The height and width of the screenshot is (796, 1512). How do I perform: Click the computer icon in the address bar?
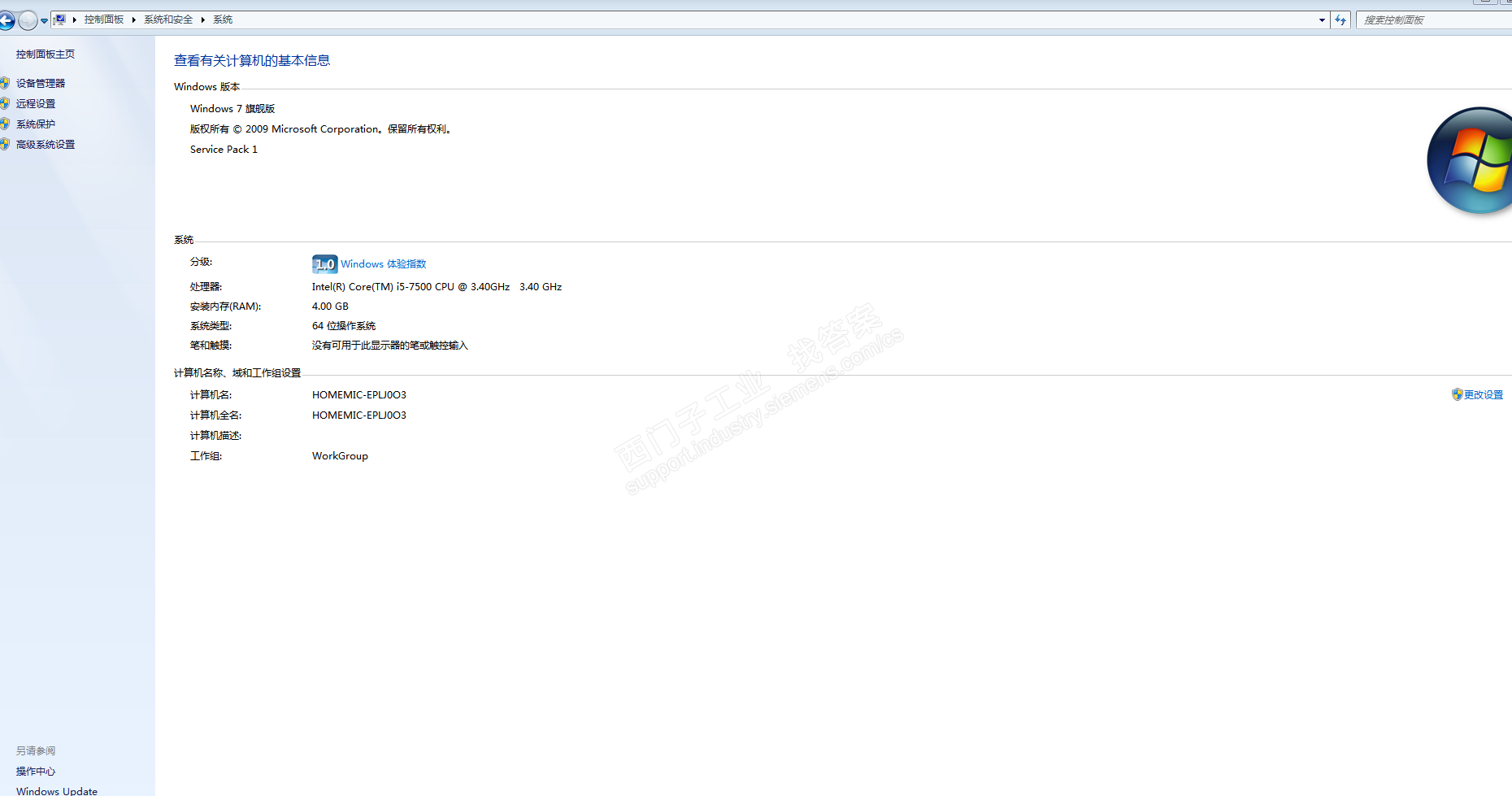(x=59, y=20)
